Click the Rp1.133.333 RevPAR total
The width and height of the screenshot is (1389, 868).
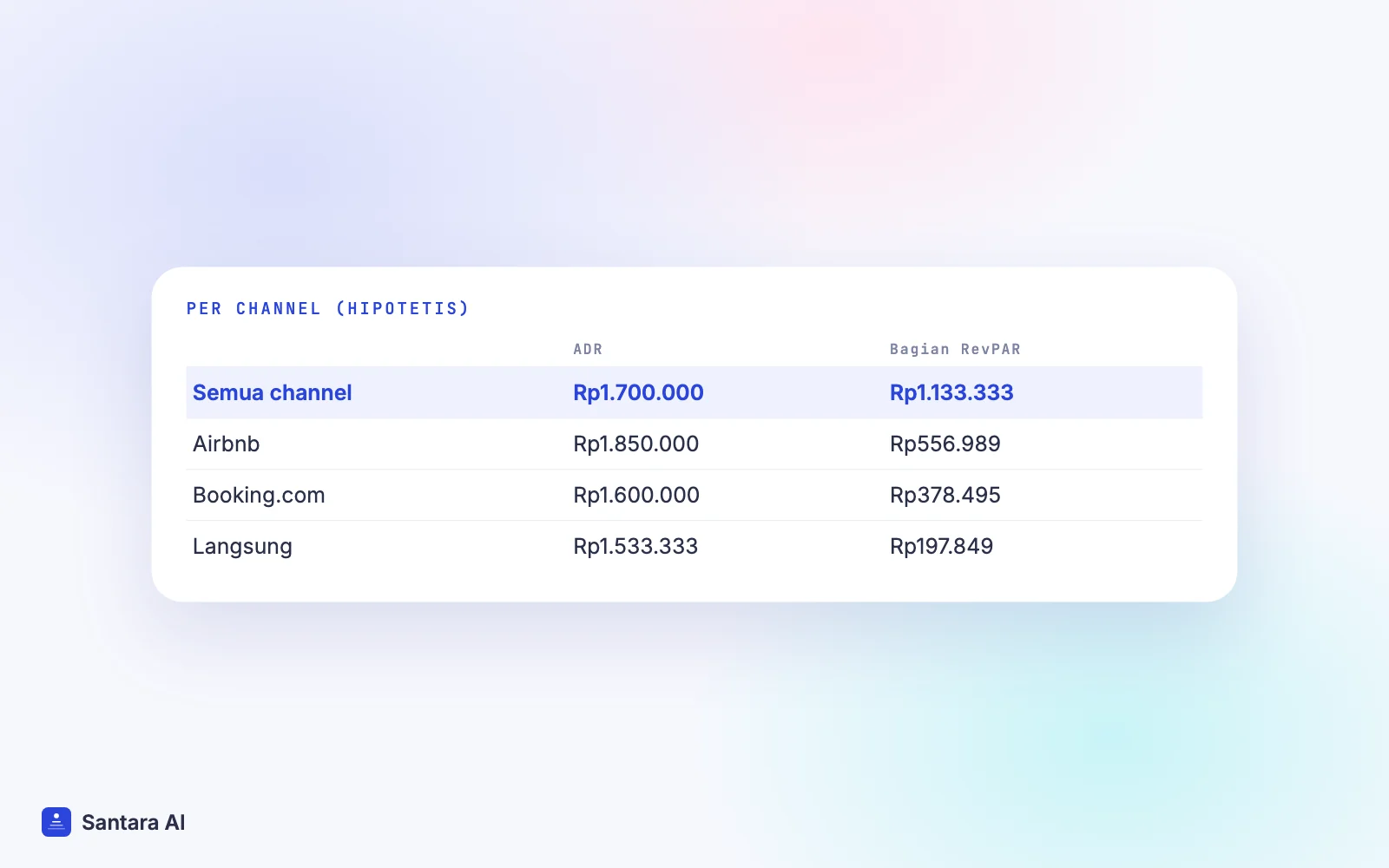pos(951,392)
